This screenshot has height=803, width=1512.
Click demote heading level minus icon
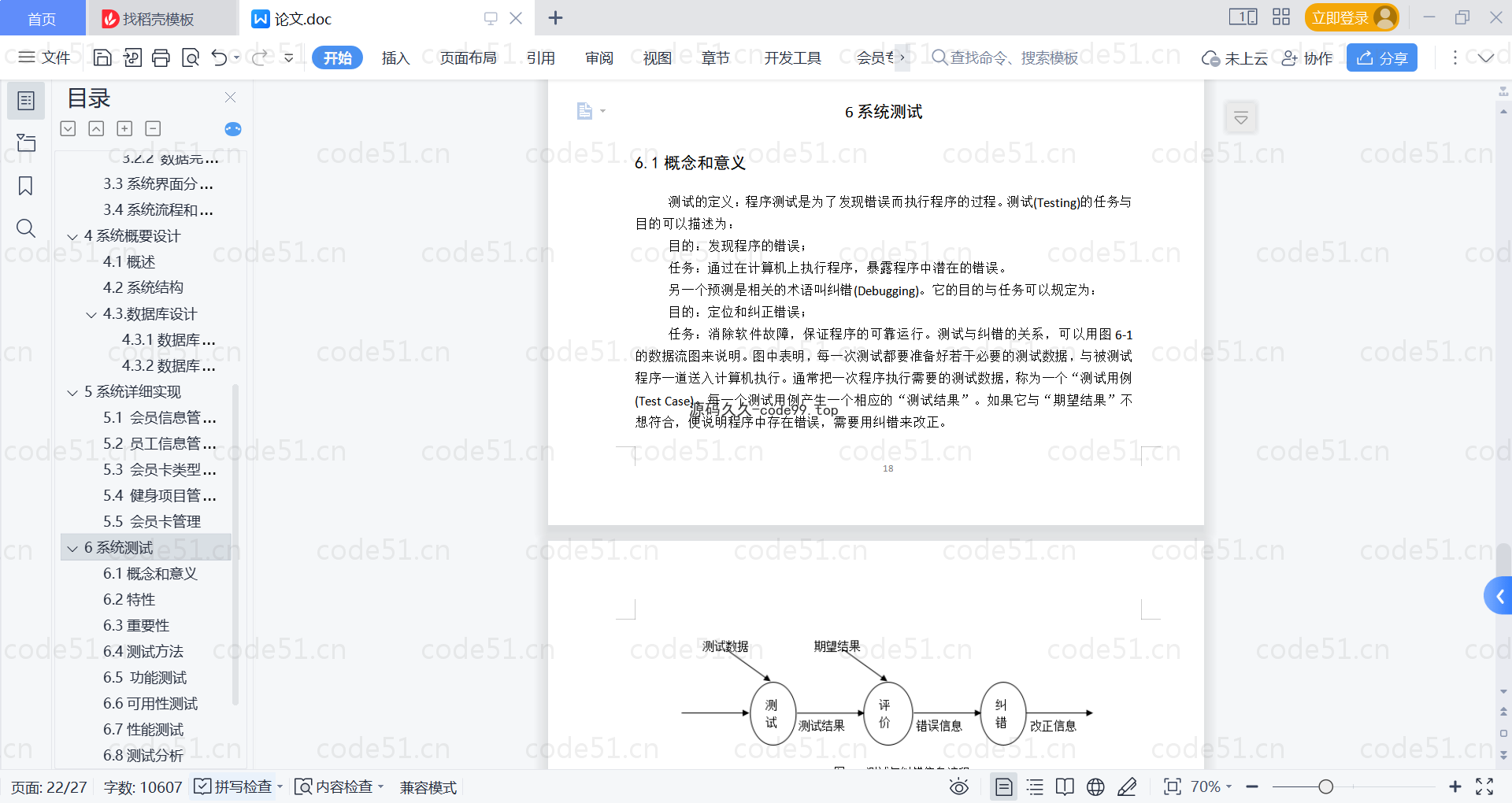[153, 128]
